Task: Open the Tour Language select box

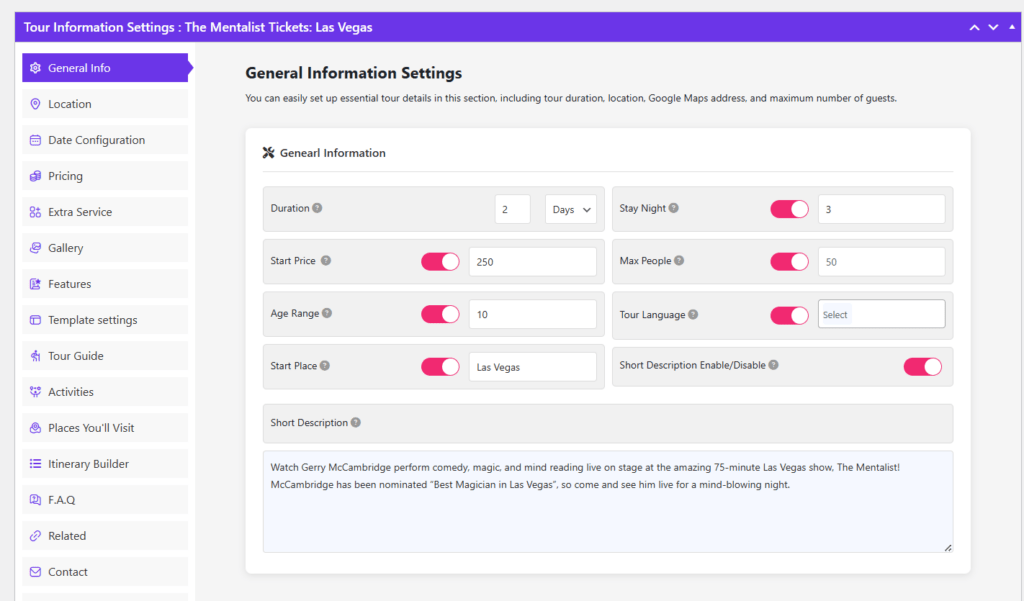Action: coord(881,313)
